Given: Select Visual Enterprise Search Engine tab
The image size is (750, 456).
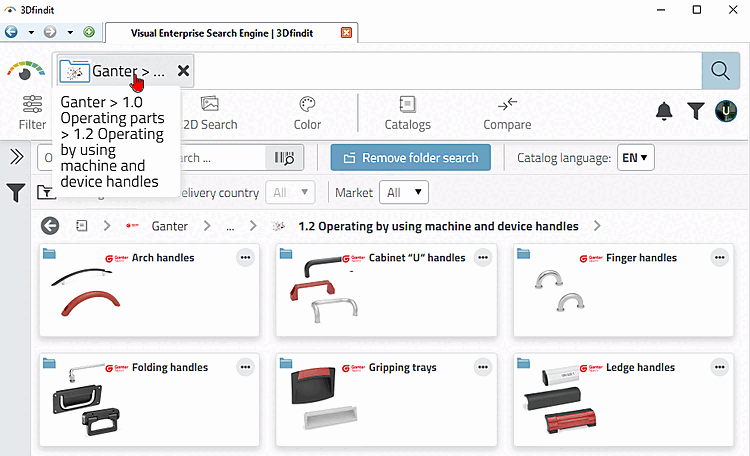Looking at the screenshot, I should (x=222, y=33).
